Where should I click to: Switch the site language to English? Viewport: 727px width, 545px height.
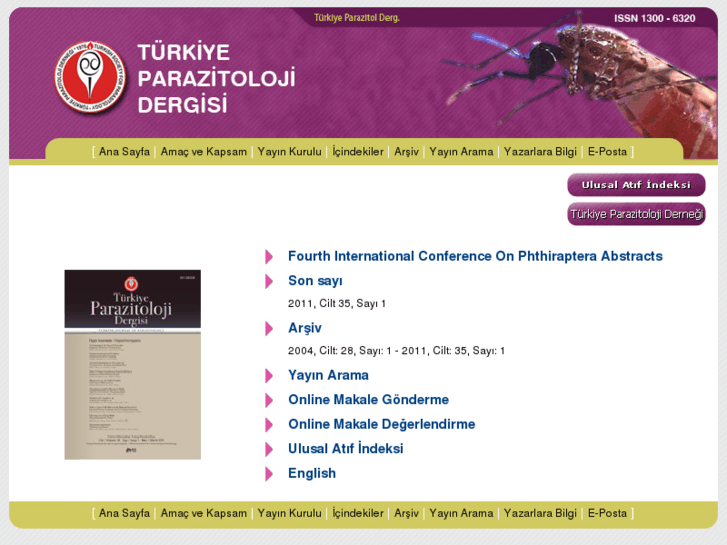point(312,473)
